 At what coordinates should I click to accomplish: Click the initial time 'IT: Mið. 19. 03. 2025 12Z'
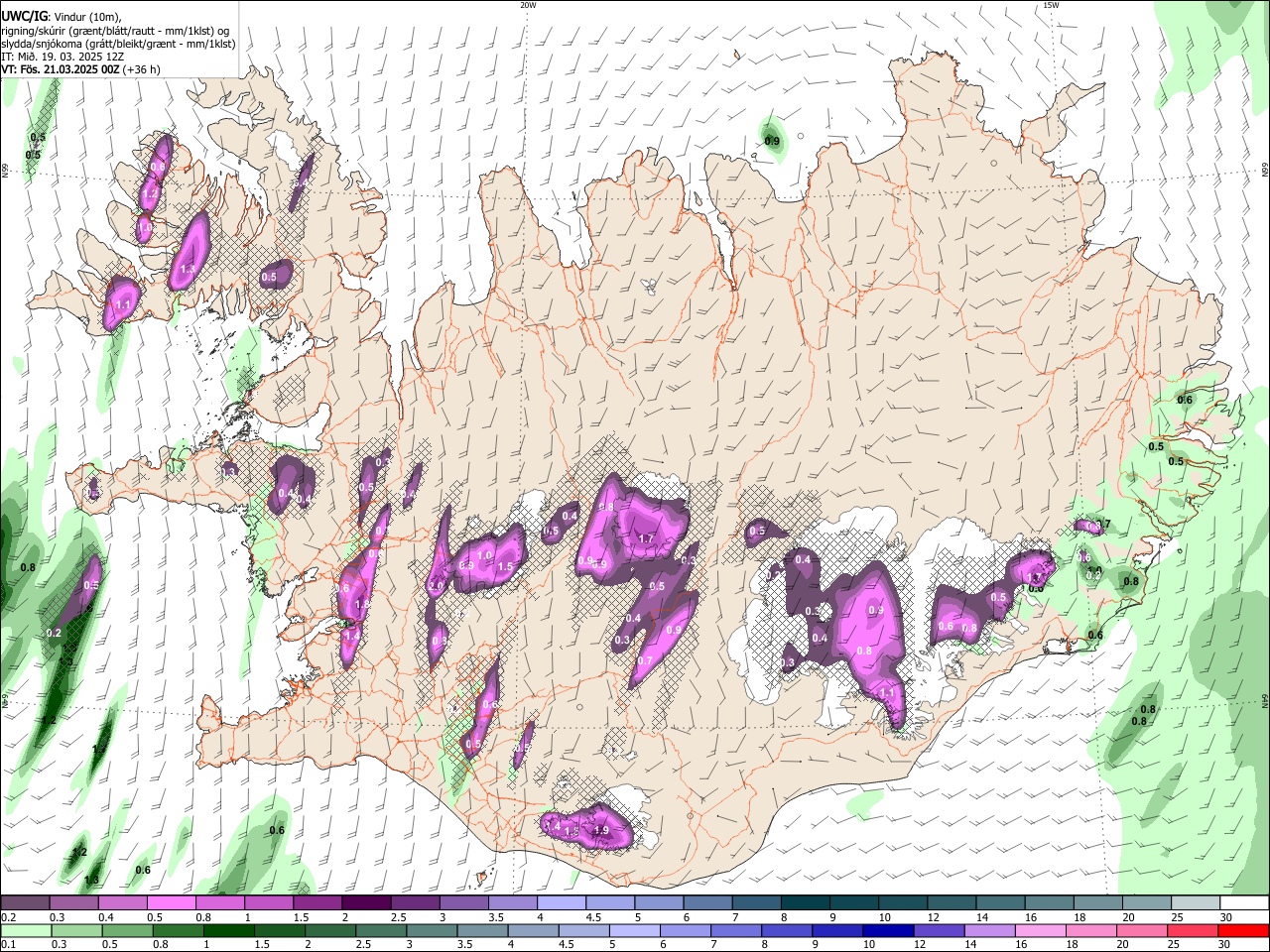pyautogui.click(x=63, y=57)
